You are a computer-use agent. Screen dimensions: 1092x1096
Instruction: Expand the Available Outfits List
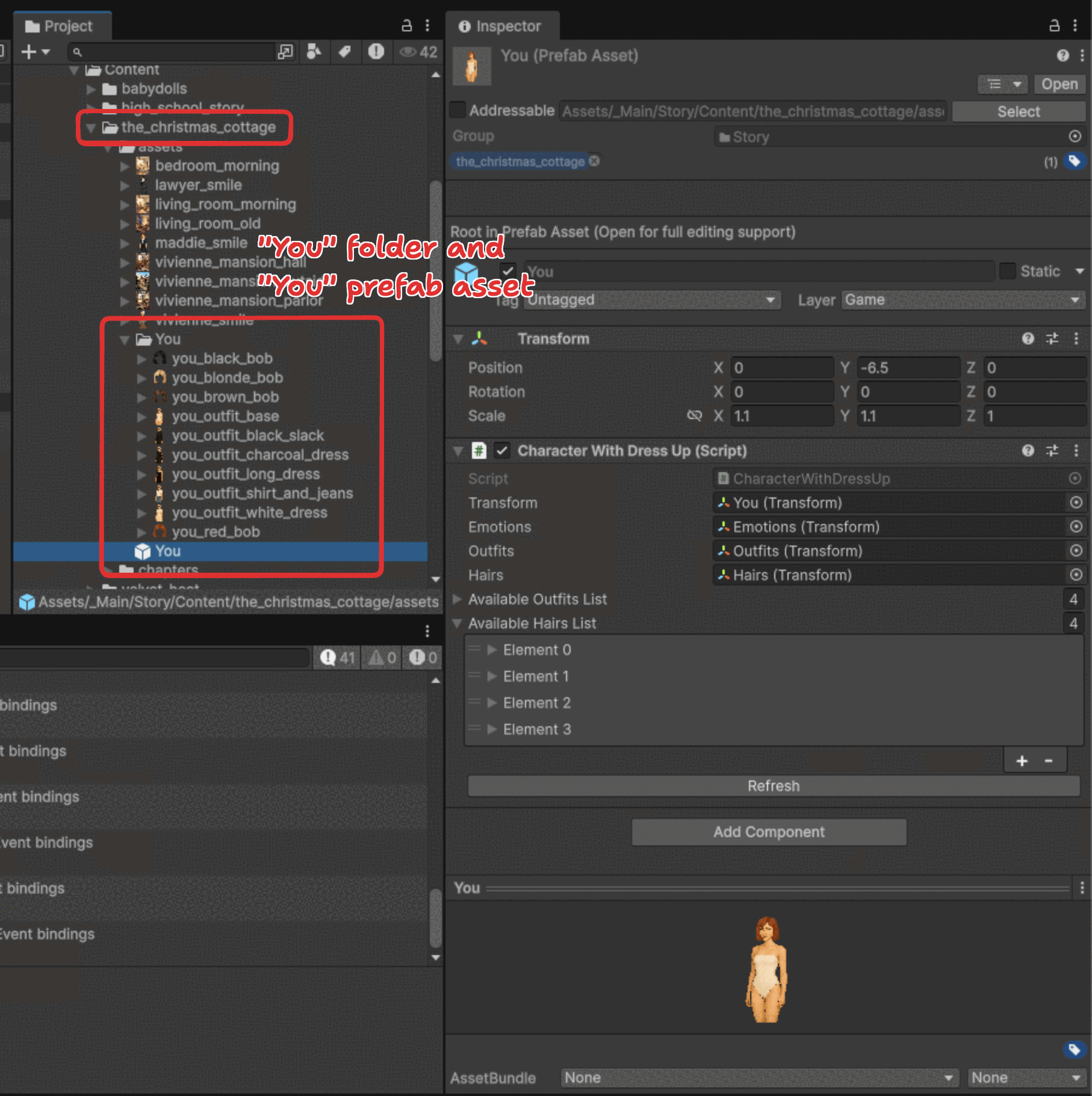(x=458, y=600)
